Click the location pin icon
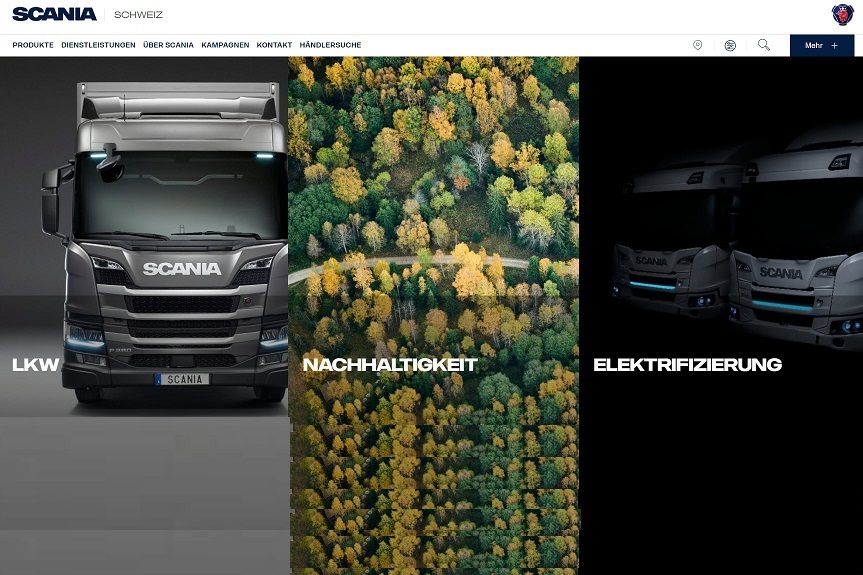The image size is (863, 575). [697, 45]
